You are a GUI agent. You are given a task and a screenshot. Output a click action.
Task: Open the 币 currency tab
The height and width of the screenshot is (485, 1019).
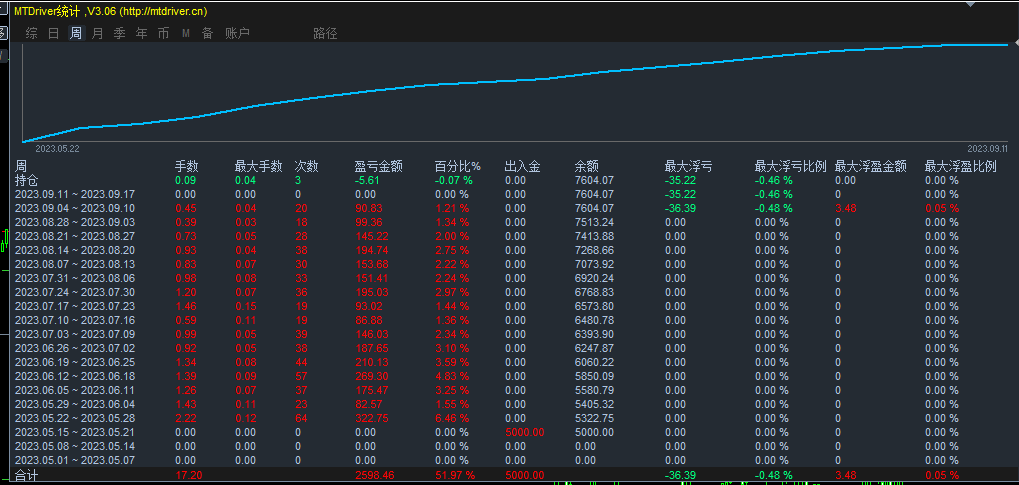coord(163,33)
